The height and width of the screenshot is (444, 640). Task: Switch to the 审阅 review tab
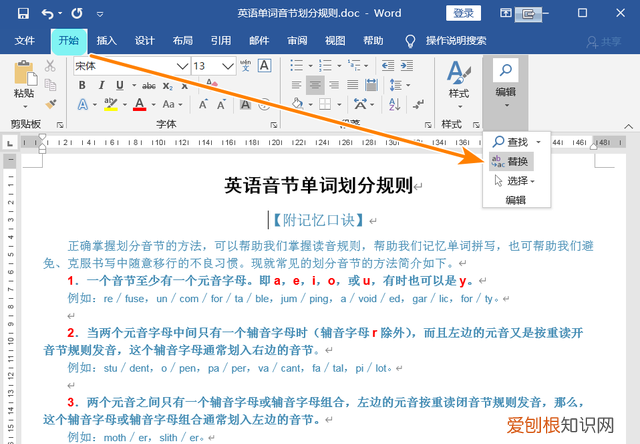click(x=297, y=41)
